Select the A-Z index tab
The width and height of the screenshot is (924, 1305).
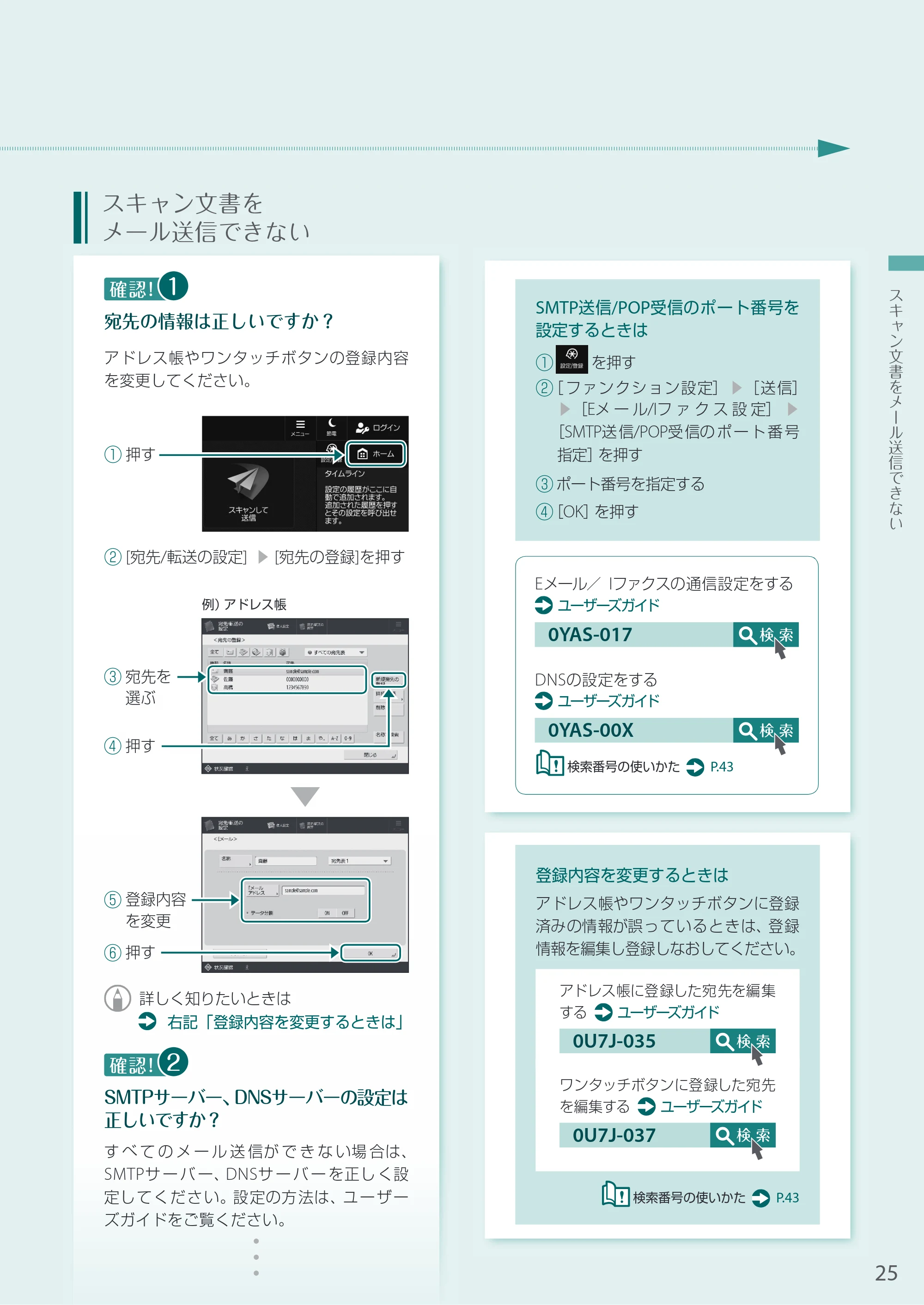[335, 738]
